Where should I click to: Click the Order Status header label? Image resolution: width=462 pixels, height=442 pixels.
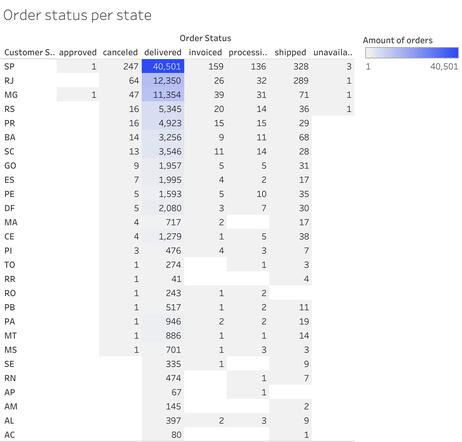(x=205, y=38)
